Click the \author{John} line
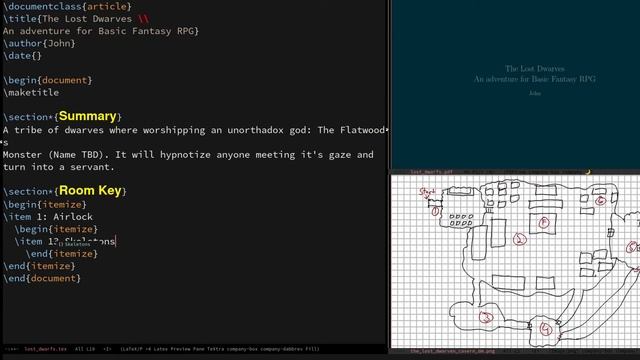 (39, 43)
